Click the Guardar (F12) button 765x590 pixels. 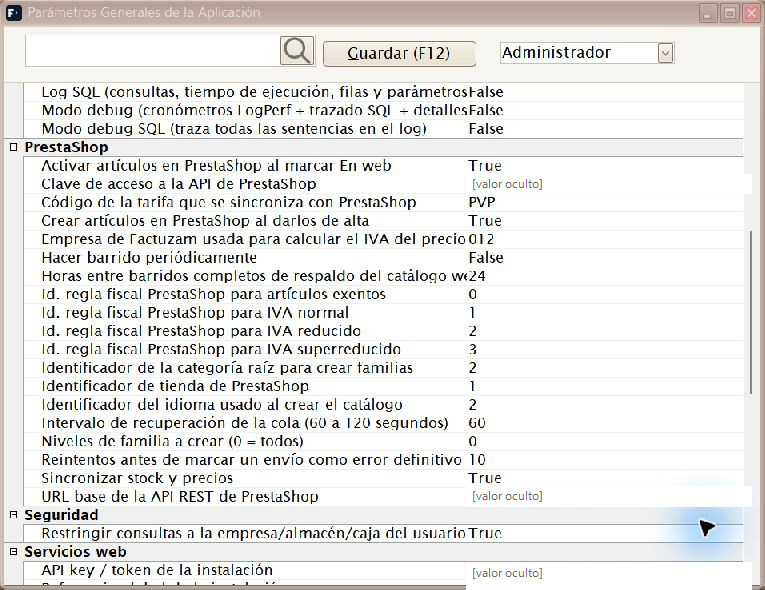[399, 53]
